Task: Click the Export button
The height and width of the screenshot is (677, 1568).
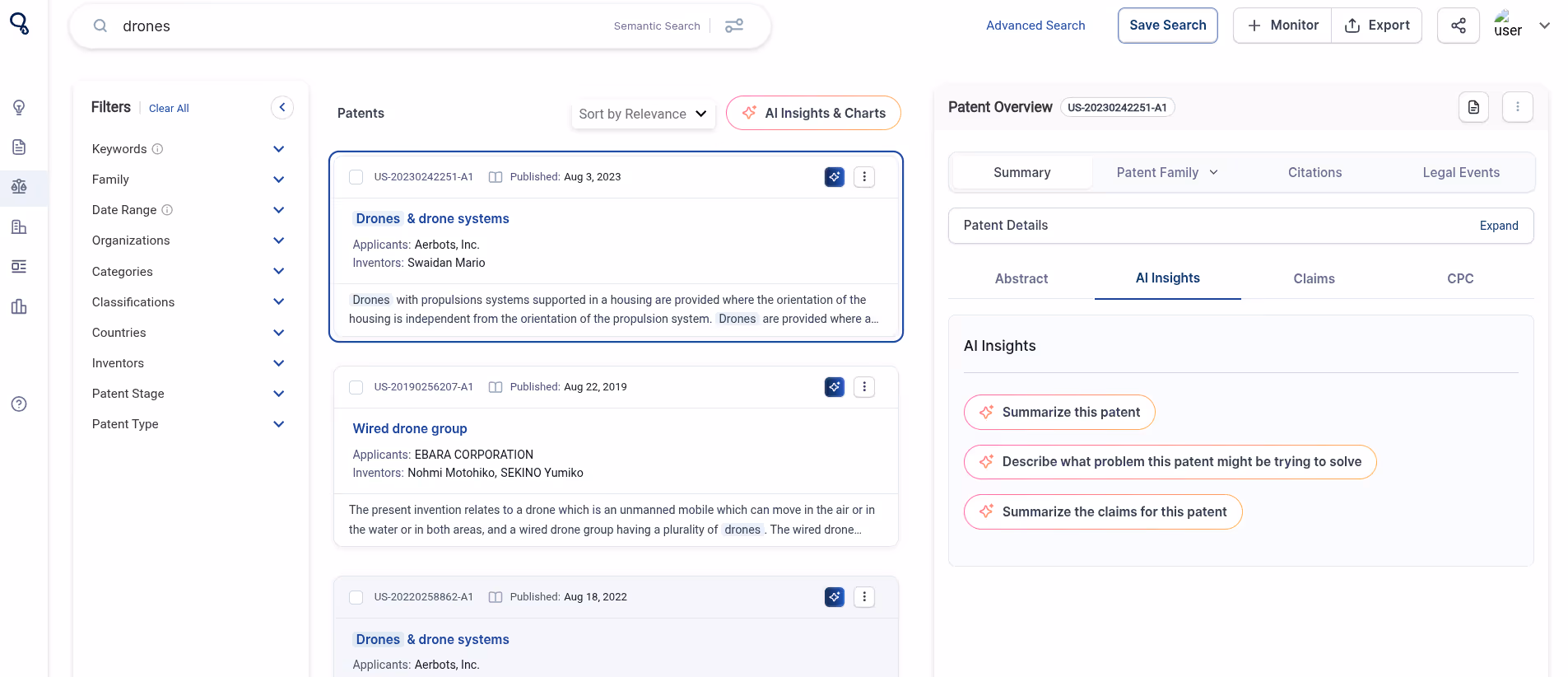Action: (1377, 26)
